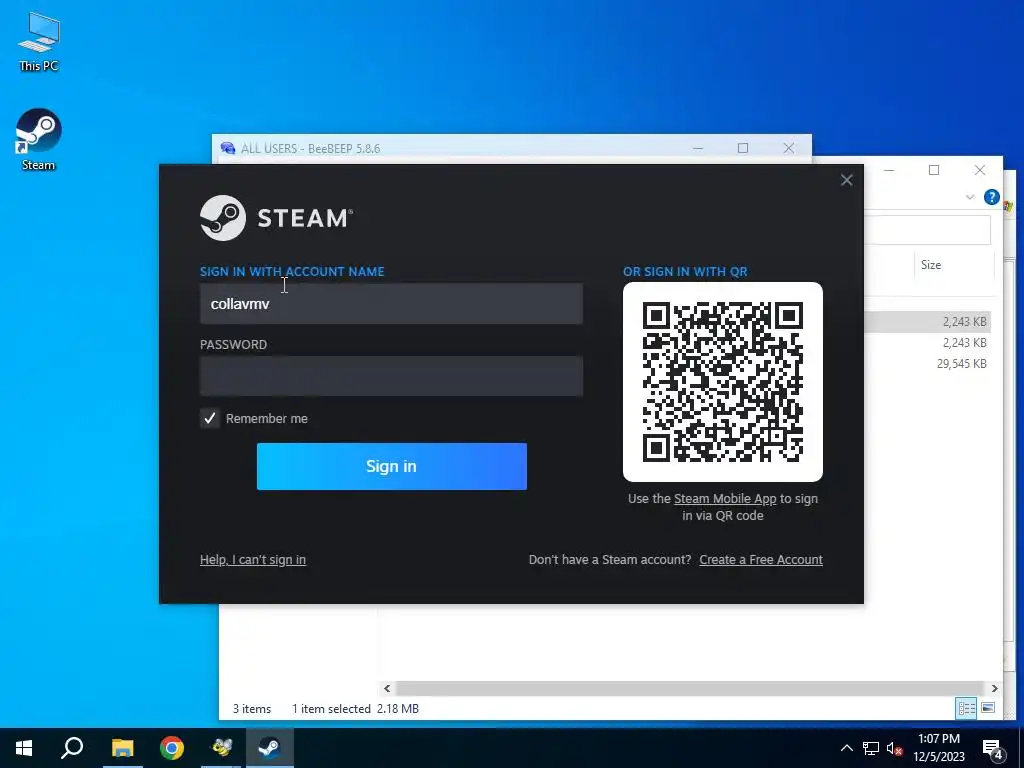Maximize the BeeBEEP window
Screen dimensions: 1024x768
coord(743,148)
